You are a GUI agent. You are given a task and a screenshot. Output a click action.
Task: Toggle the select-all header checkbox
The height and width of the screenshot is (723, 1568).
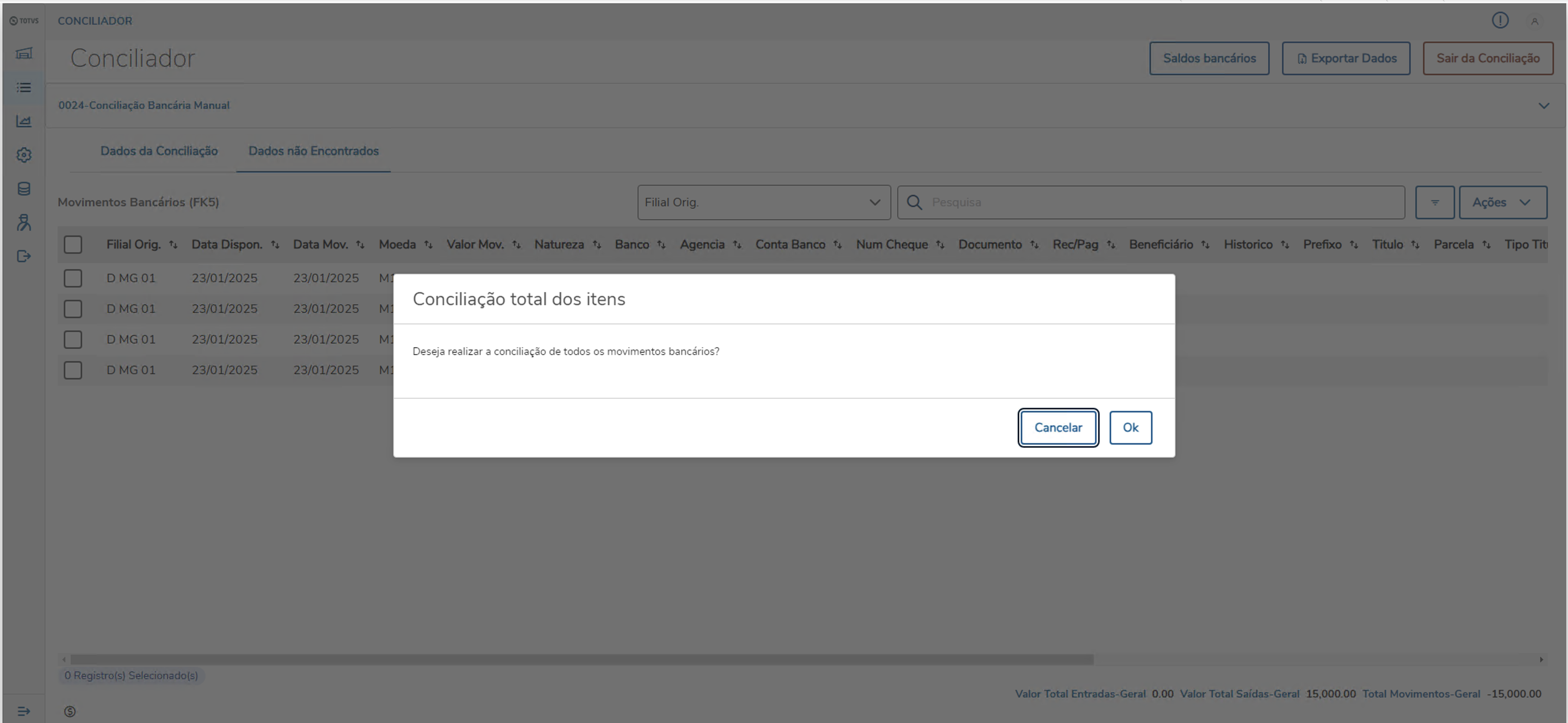(x=73, y=245)
